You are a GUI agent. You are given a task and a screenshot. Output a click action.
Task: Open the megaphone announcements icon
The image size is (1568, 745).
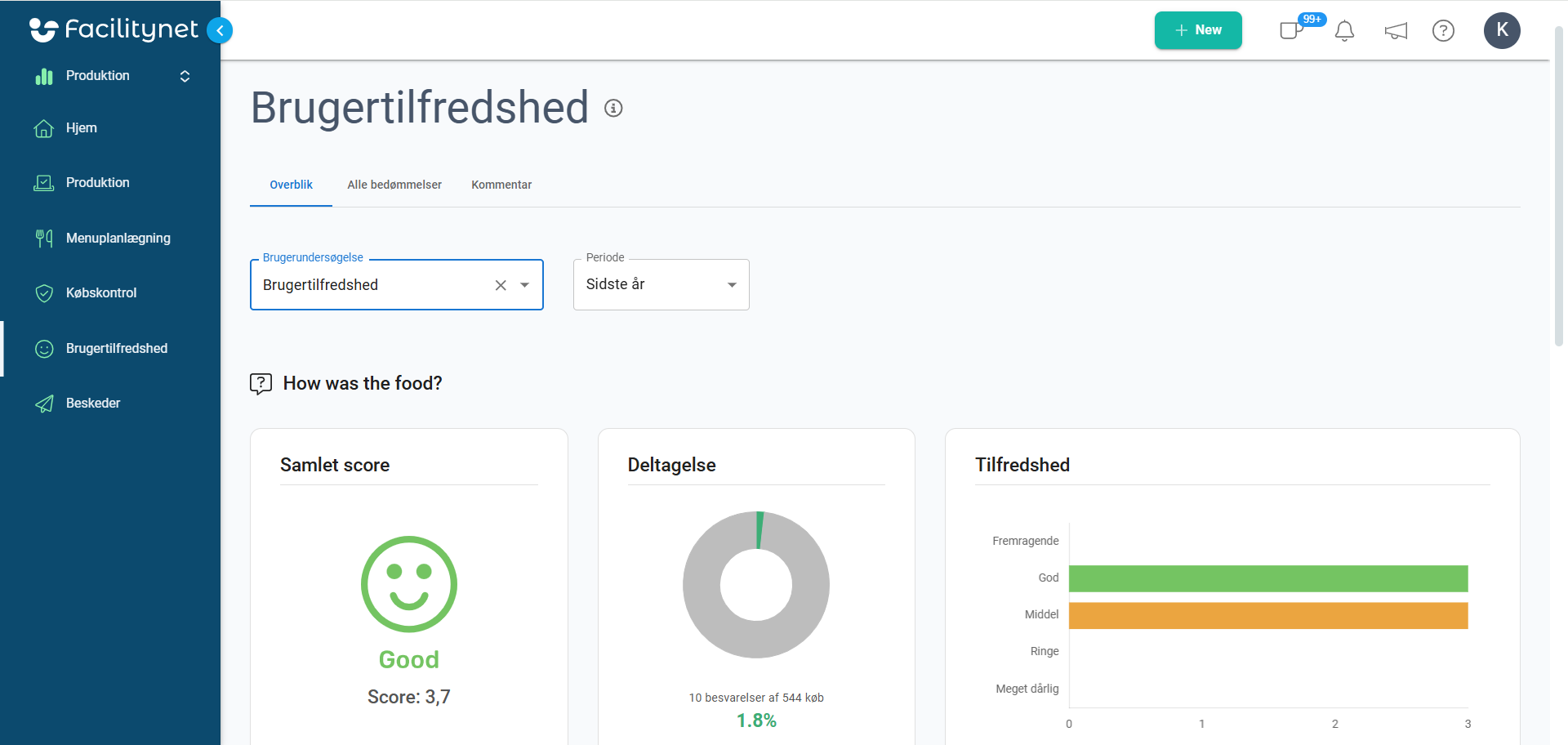tap(1396, 31)
